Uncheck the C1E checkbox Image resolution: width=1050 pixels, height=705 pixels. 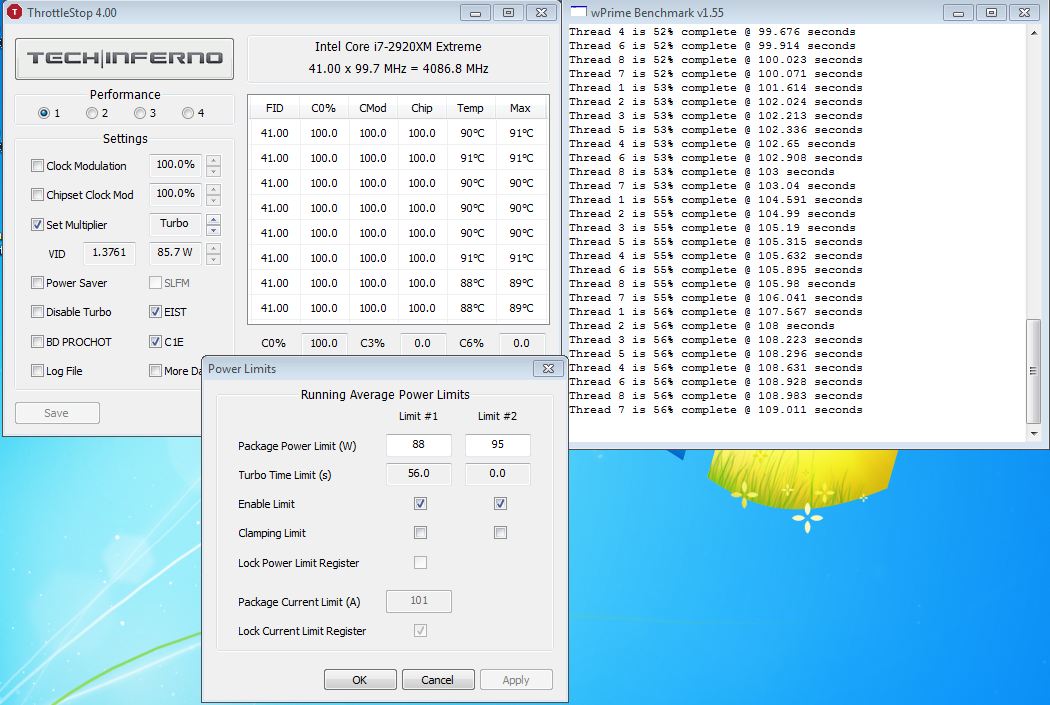(x=155, y=341)
